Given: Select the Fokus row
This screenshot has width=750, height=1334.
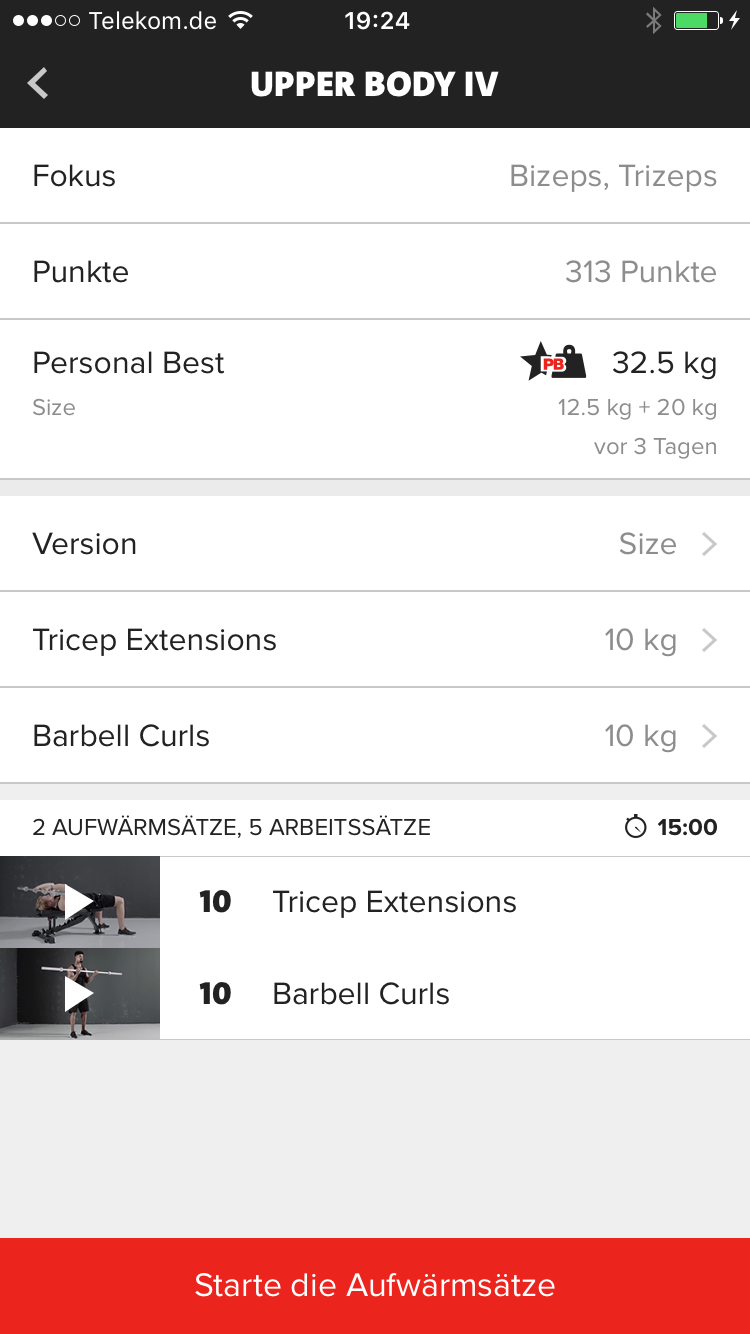Looking at the screenshot, I should coord(375,176).
